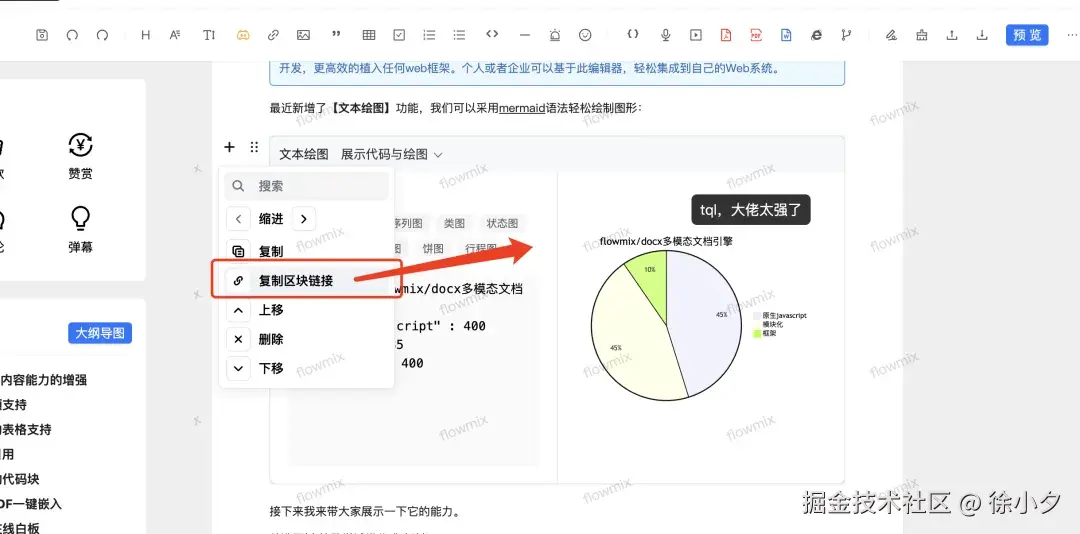Viewport: 1080px width, 534px height.
Task: Click the red PDF embed icon
Action: click(726, 34)
